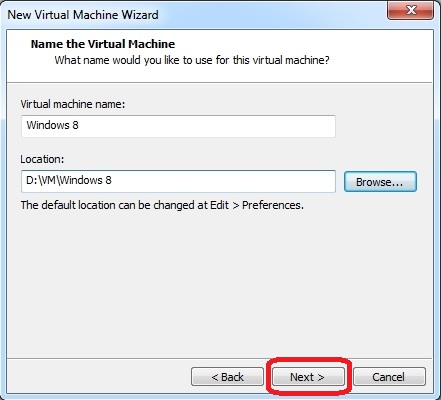
Task: Cancel the New Virtual Machine Wizard
Action: 389,377
